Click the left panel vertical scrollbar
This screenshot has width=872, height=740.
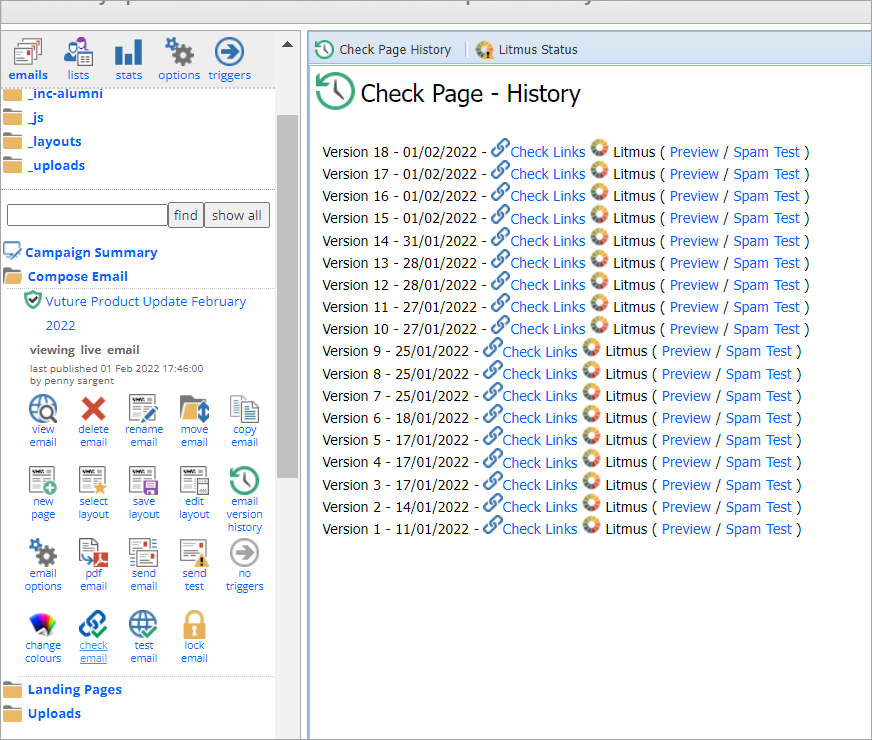point(288,296)
